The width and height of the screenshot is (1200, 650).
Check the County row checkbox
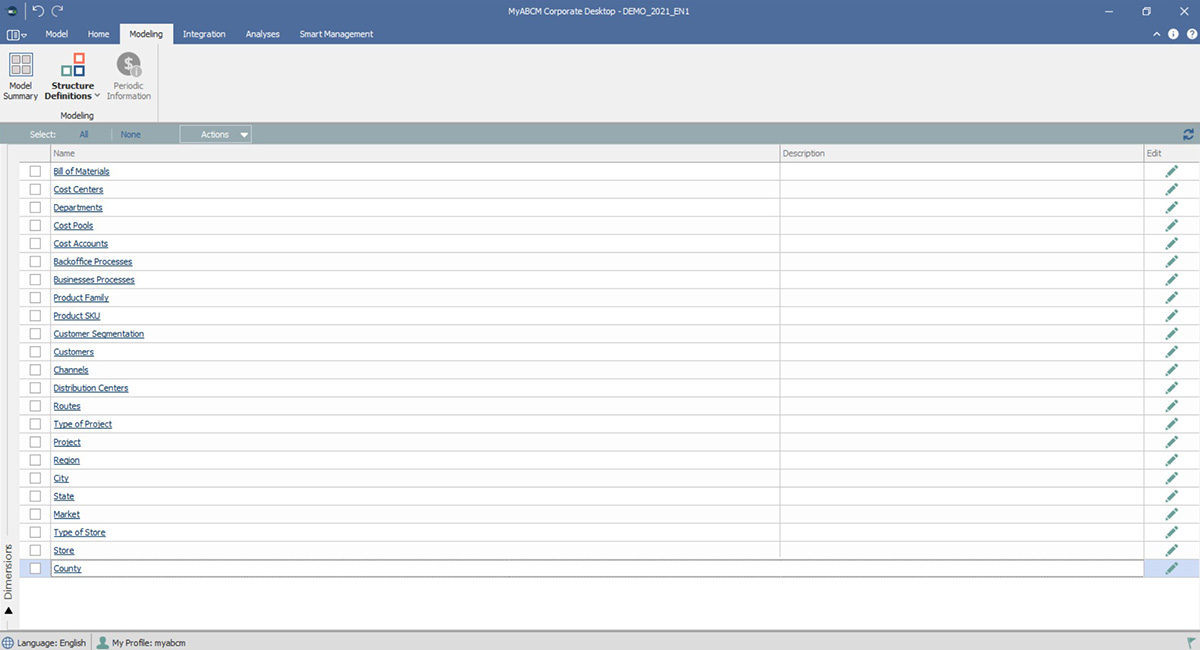coord(35,568)
